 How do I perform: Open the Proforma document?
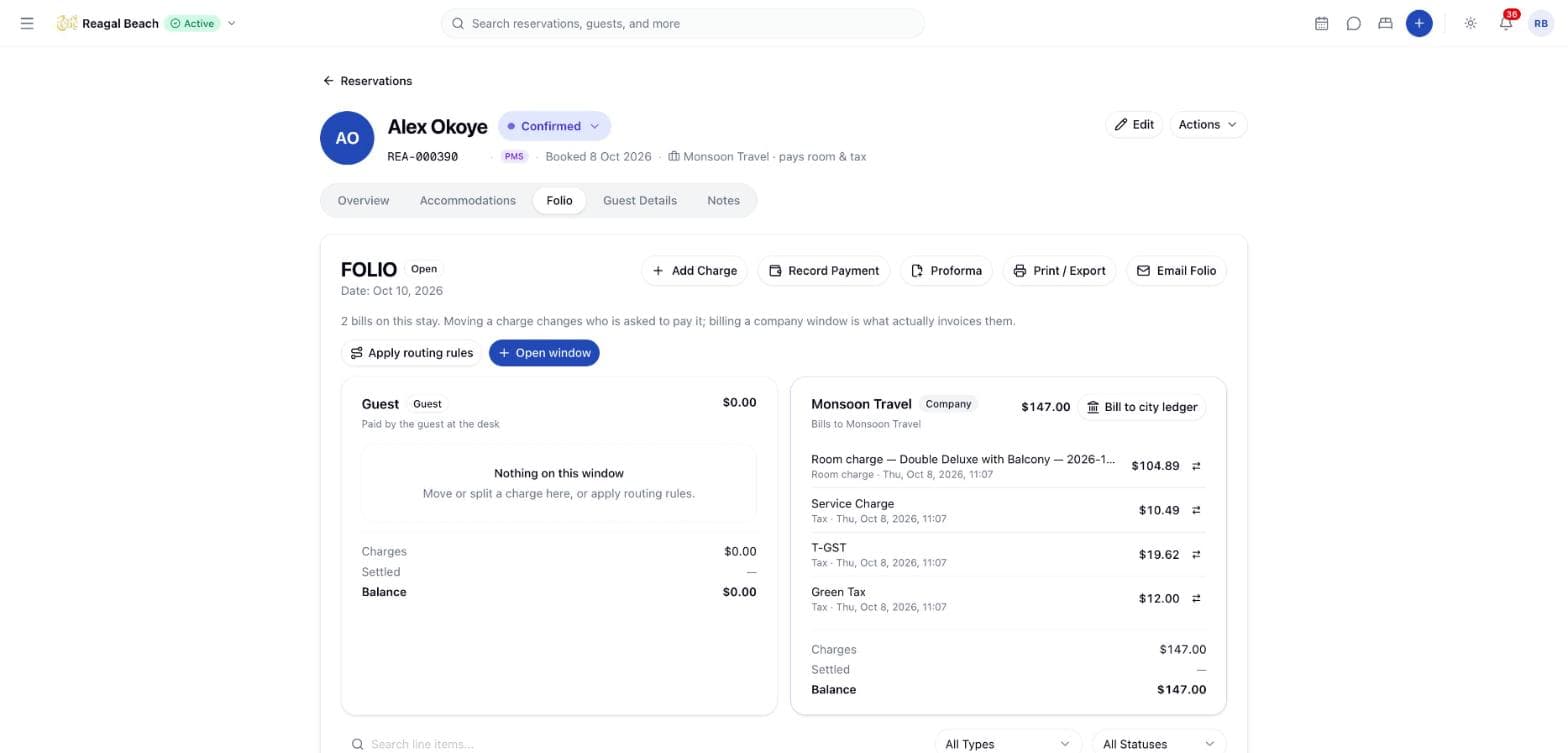[x=946, y=271]
